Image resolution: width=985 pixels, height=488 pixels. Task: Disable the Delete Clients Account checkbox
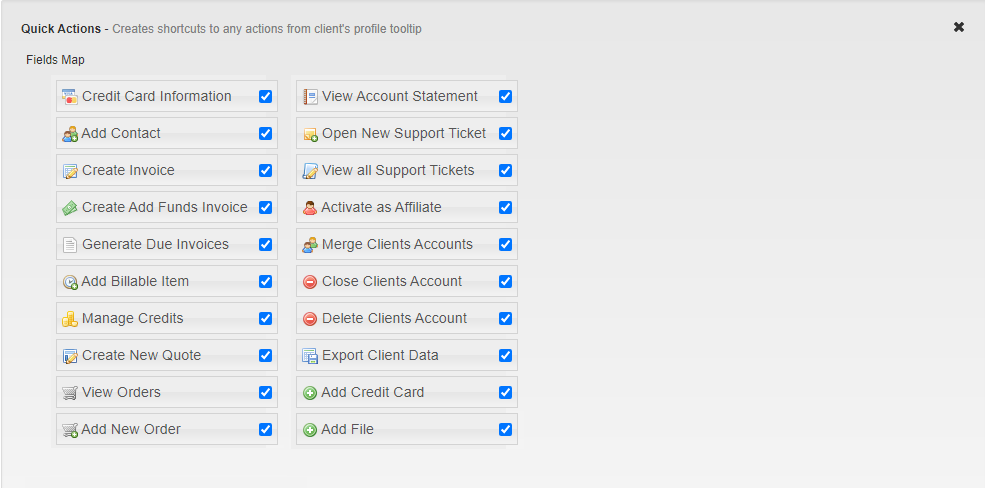coord(506,318)
